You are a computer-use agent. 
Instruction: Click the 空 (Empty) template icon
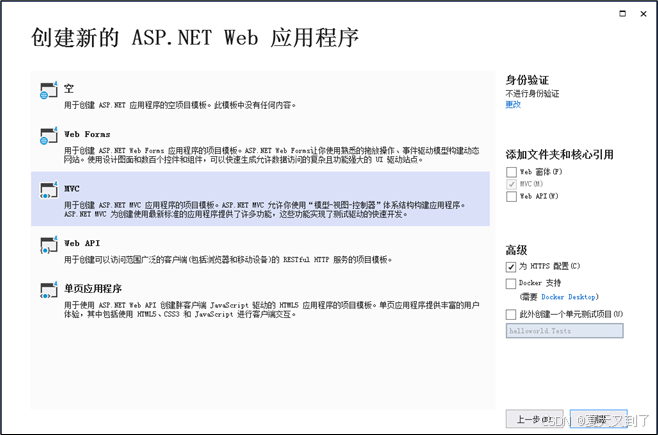tap(49, 90)
